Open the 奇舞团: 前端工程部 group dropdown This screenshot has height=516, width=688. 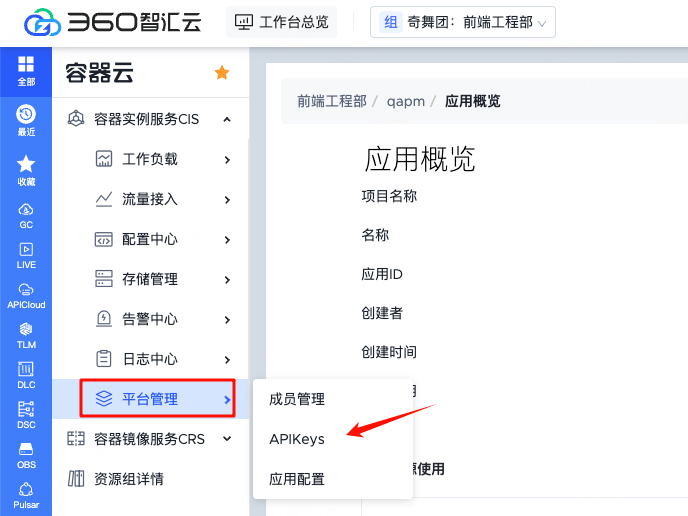463,22
